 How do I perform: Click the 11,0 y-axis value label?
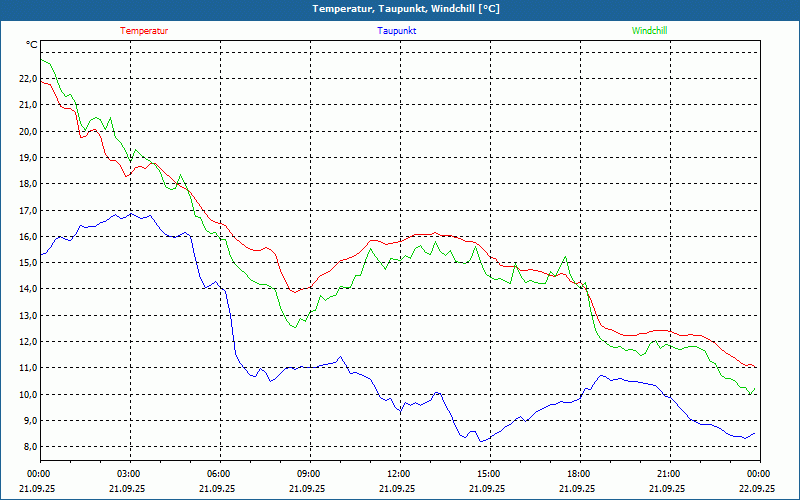[x=27, y=368]
